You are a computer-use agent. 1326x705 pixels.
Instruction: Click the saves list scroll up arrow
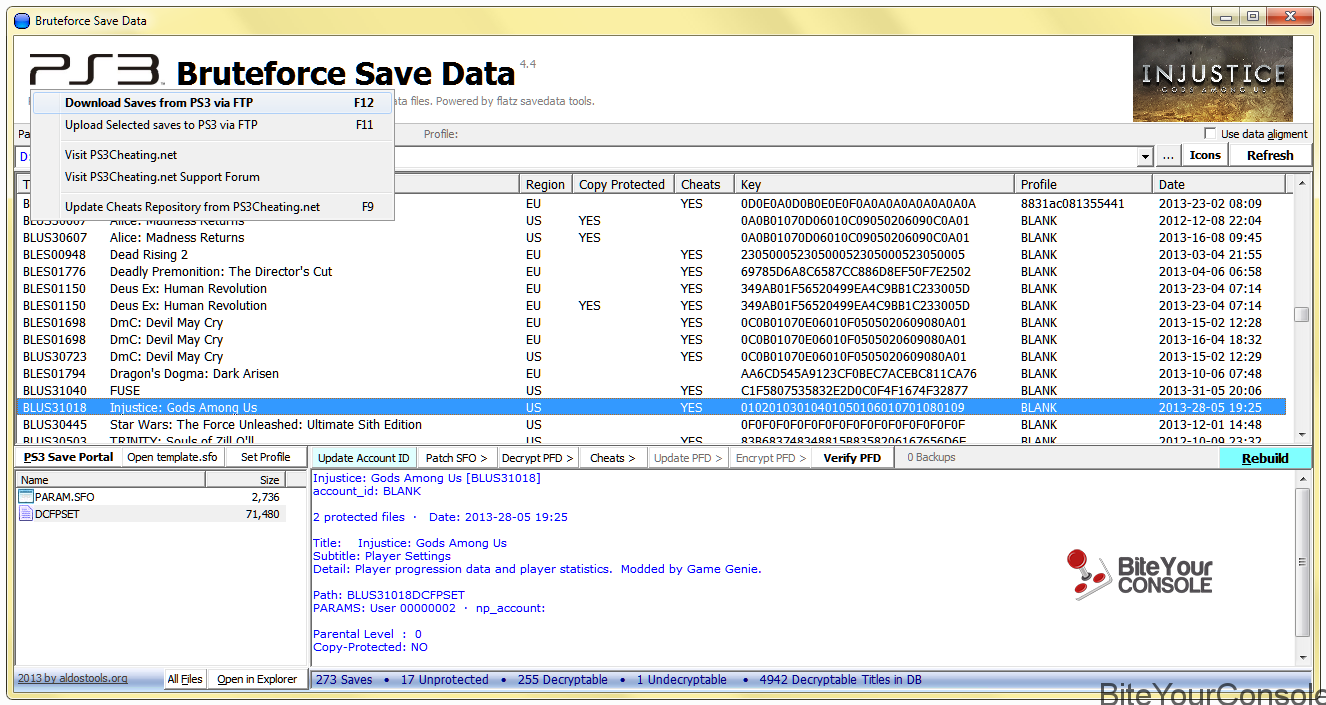coord(1301,185)
